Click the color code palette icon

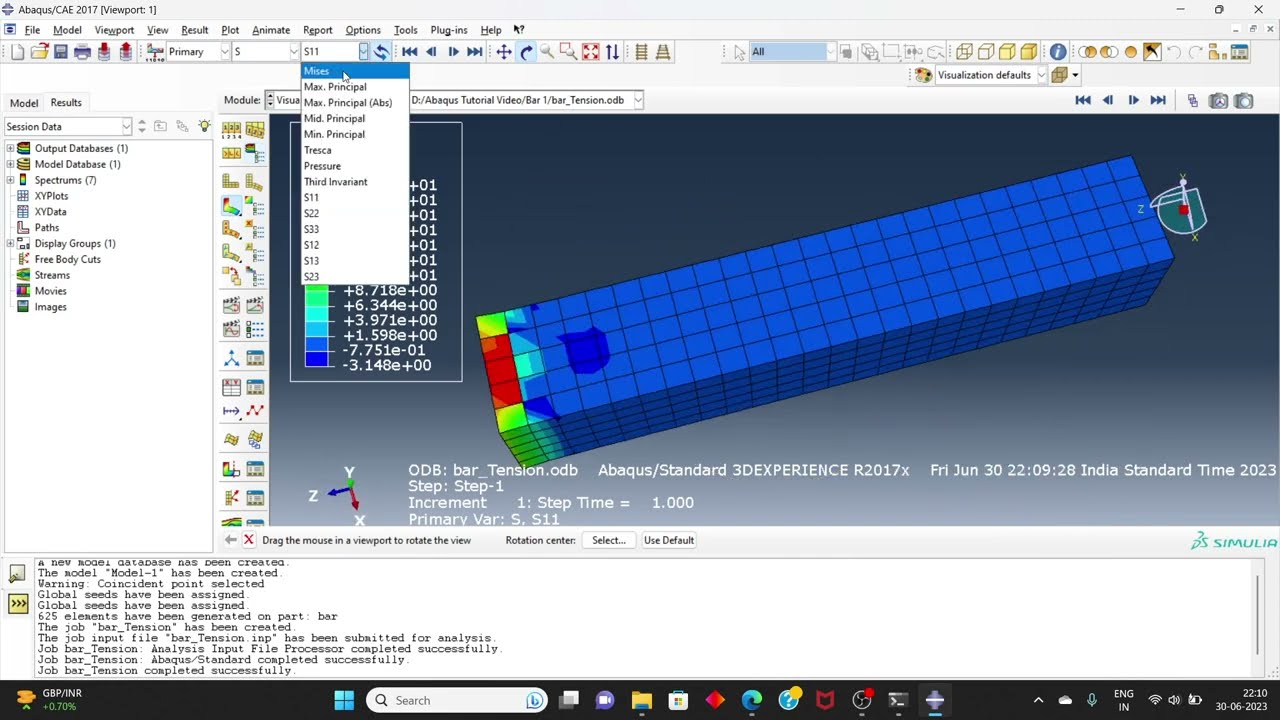tap(923, 75)
